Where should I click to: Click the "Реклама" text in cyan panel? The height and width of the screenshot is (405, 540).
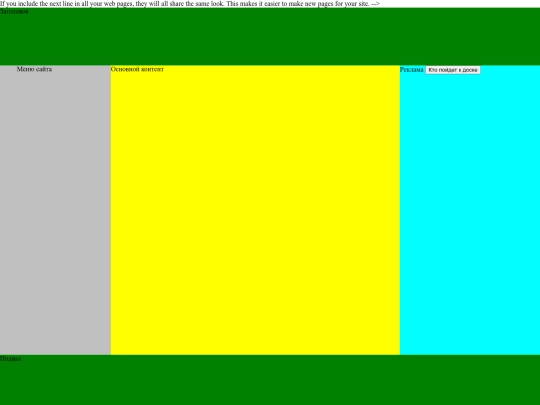pyautogui.click(x=412, y=70)
